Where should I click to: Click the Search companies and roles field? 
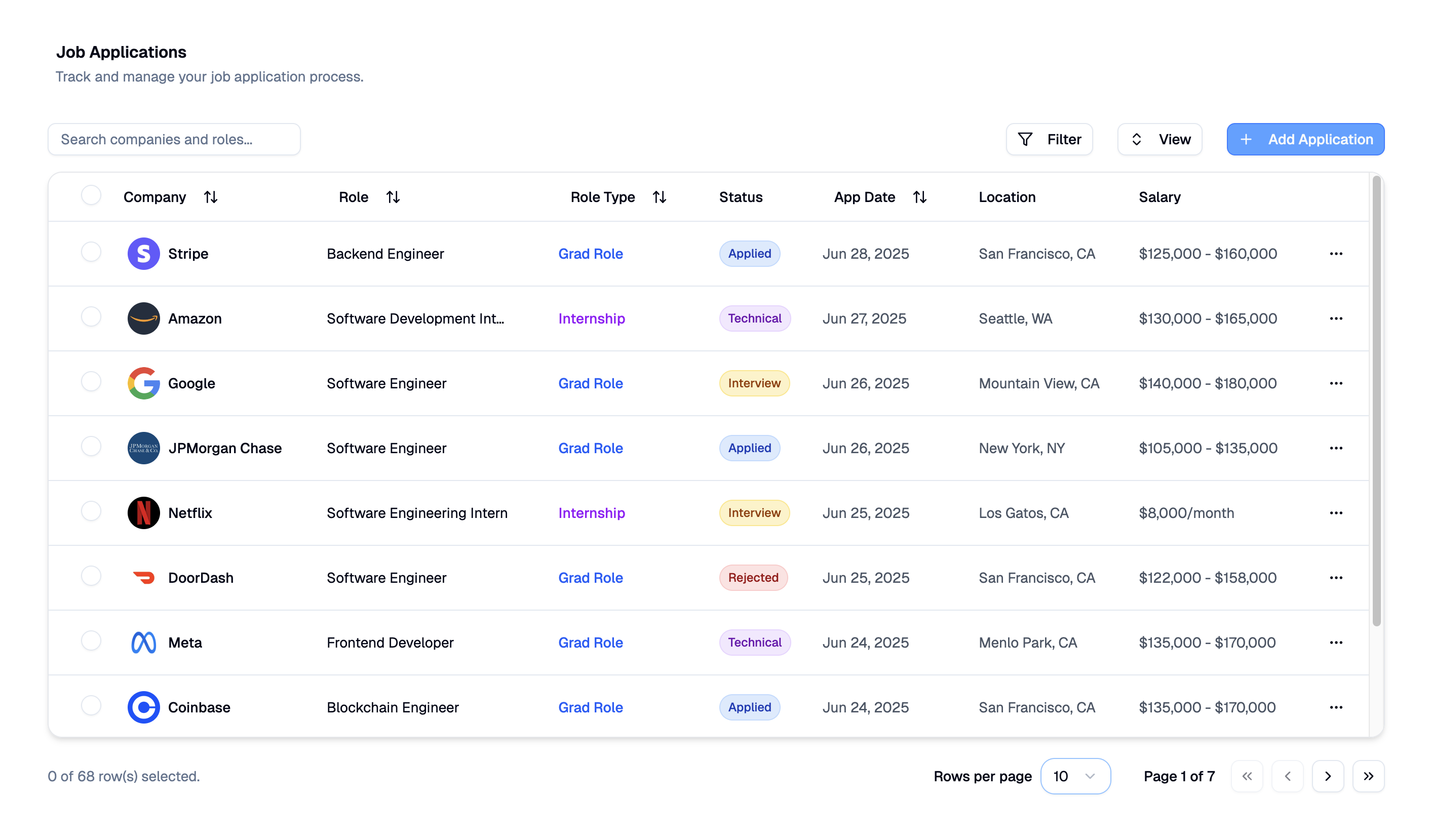coord(174,139)
